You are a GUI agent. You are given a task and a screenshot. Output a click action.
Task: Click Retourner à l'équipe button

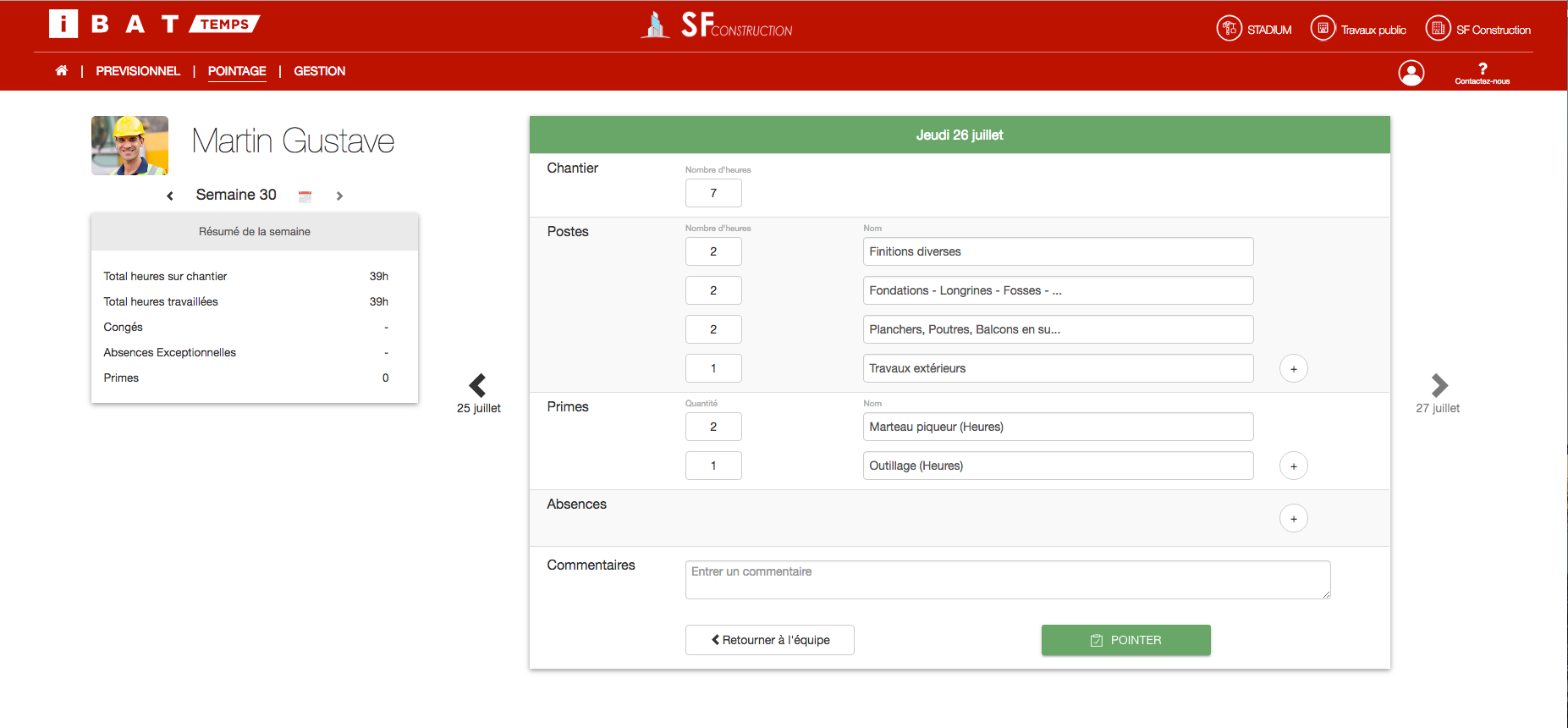coord(769,640)
